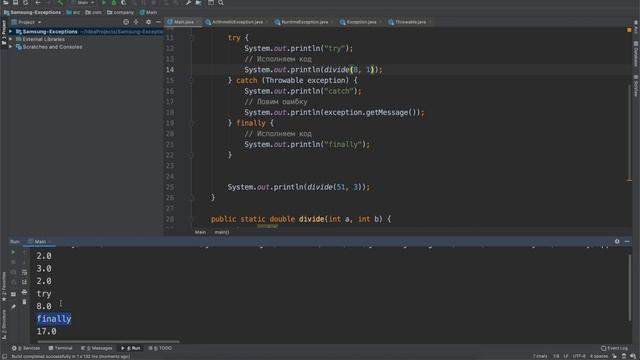640x360 pixels.
Task: Select External Libraries in project tree
Action: pos(43,39)
